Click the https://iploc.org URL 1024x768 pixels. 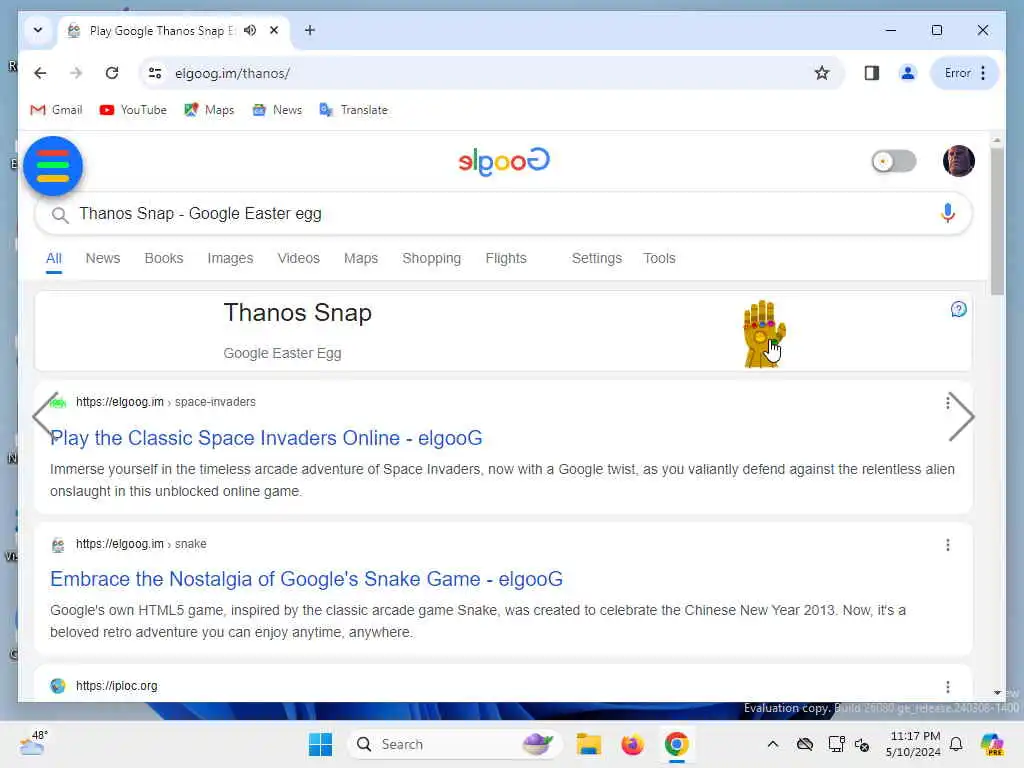(116, 686)
